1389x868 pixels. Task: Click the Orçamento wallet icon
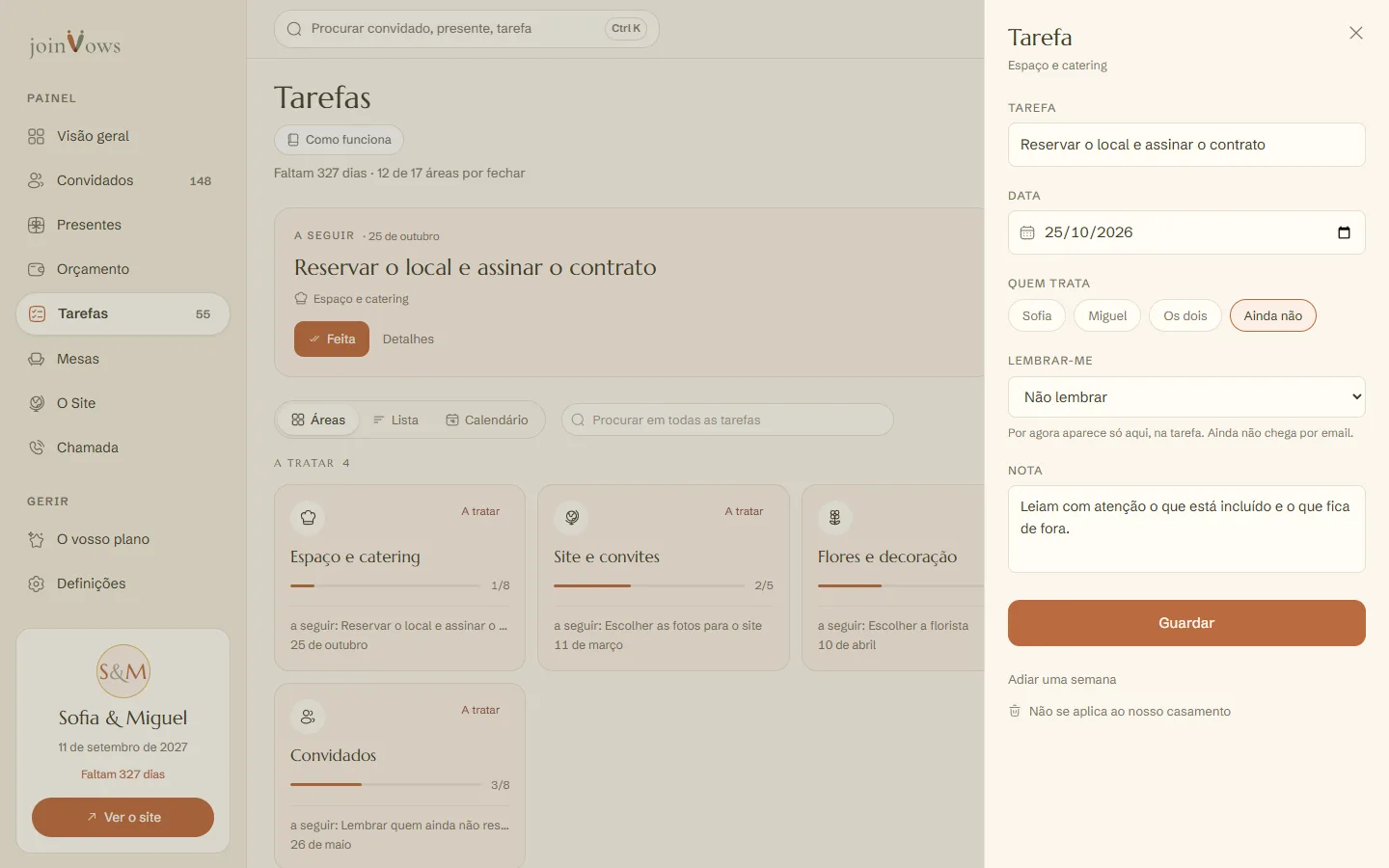point(36,269)
